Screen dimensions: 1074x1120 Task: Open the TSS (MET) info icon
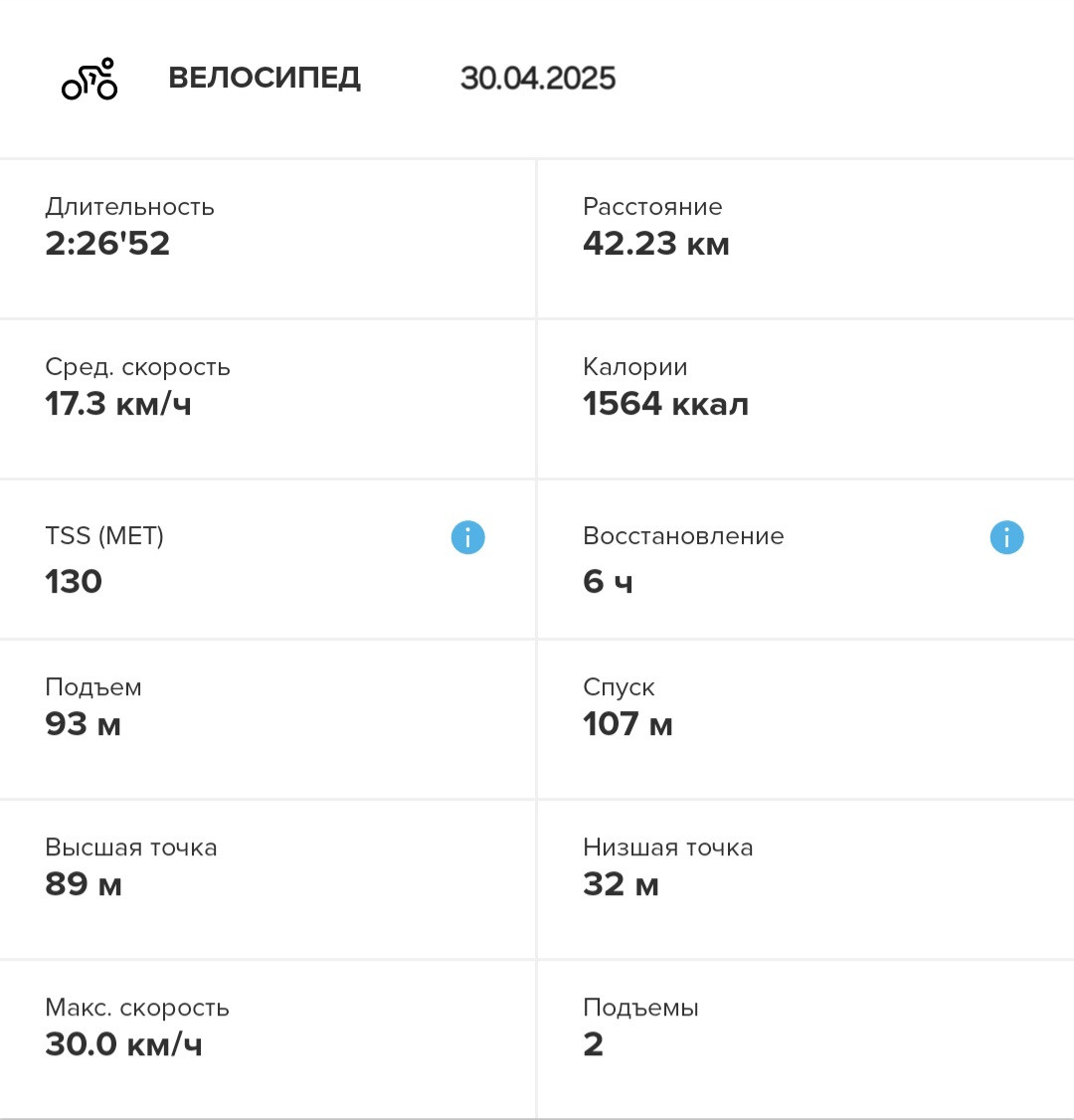(x=467, y=537)
